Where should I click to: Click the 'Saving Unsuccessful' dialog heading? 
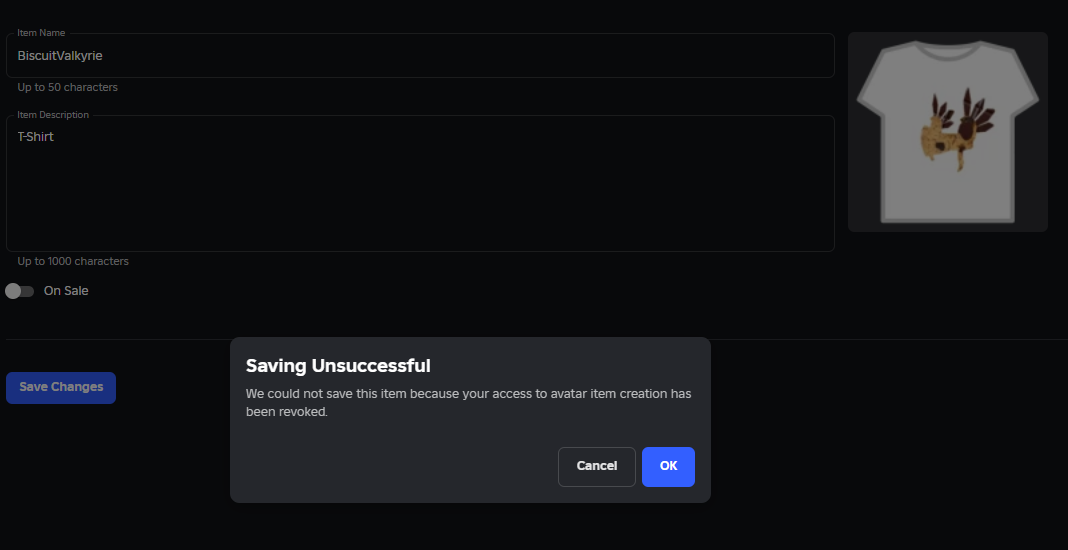[x=338, y=366]
